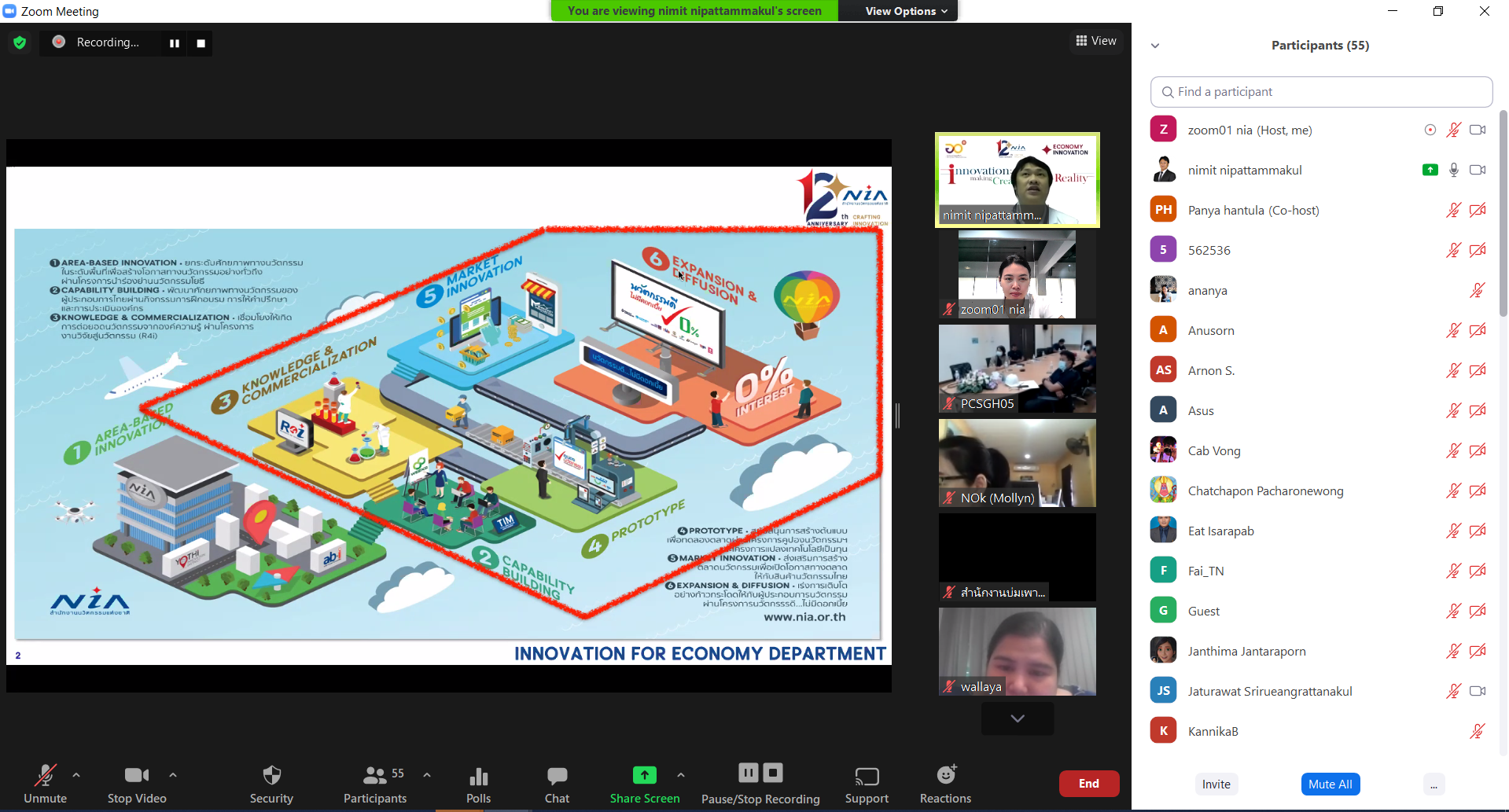
Task: Click Eat Isarapab participant row
Action: (x=1321, y=531)
